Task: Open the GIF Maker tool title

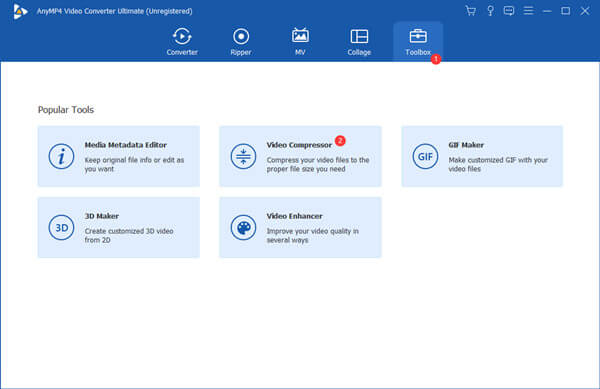Action: coord(466,145)
